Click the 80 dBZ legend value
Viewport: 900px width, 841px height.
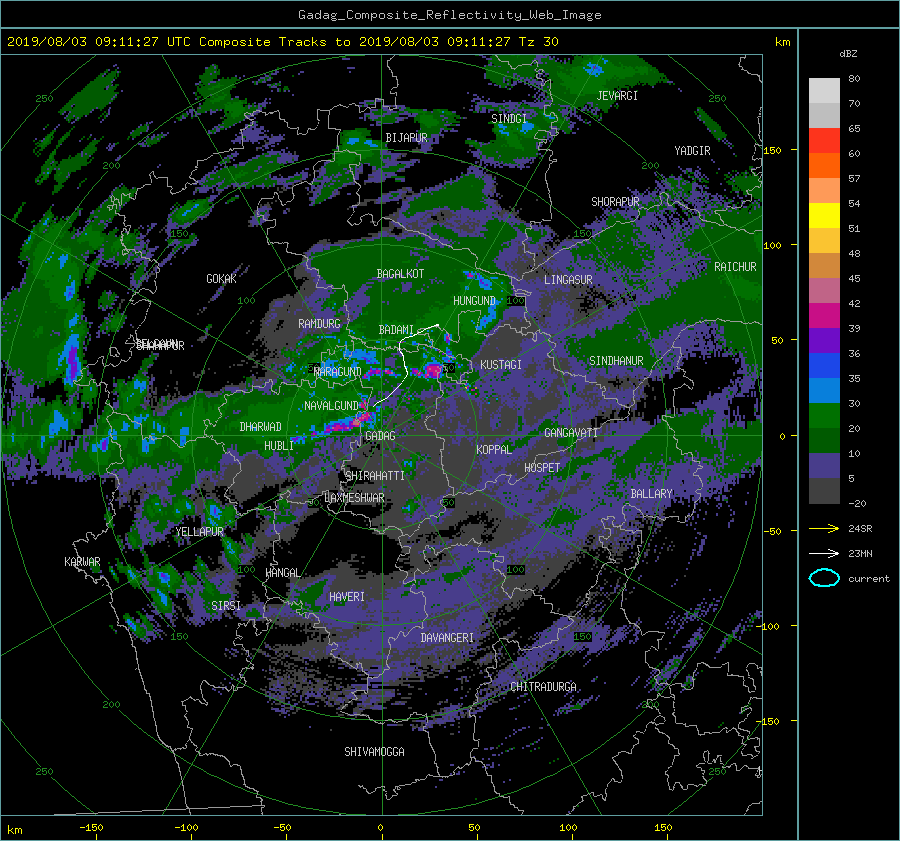point(854,79)
